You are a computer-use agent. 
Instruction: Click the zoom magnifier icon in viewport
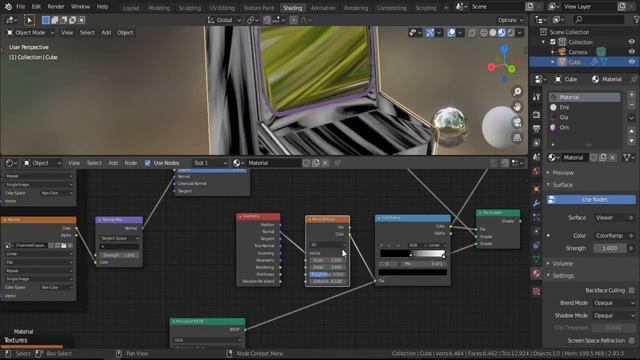point(517,91)
